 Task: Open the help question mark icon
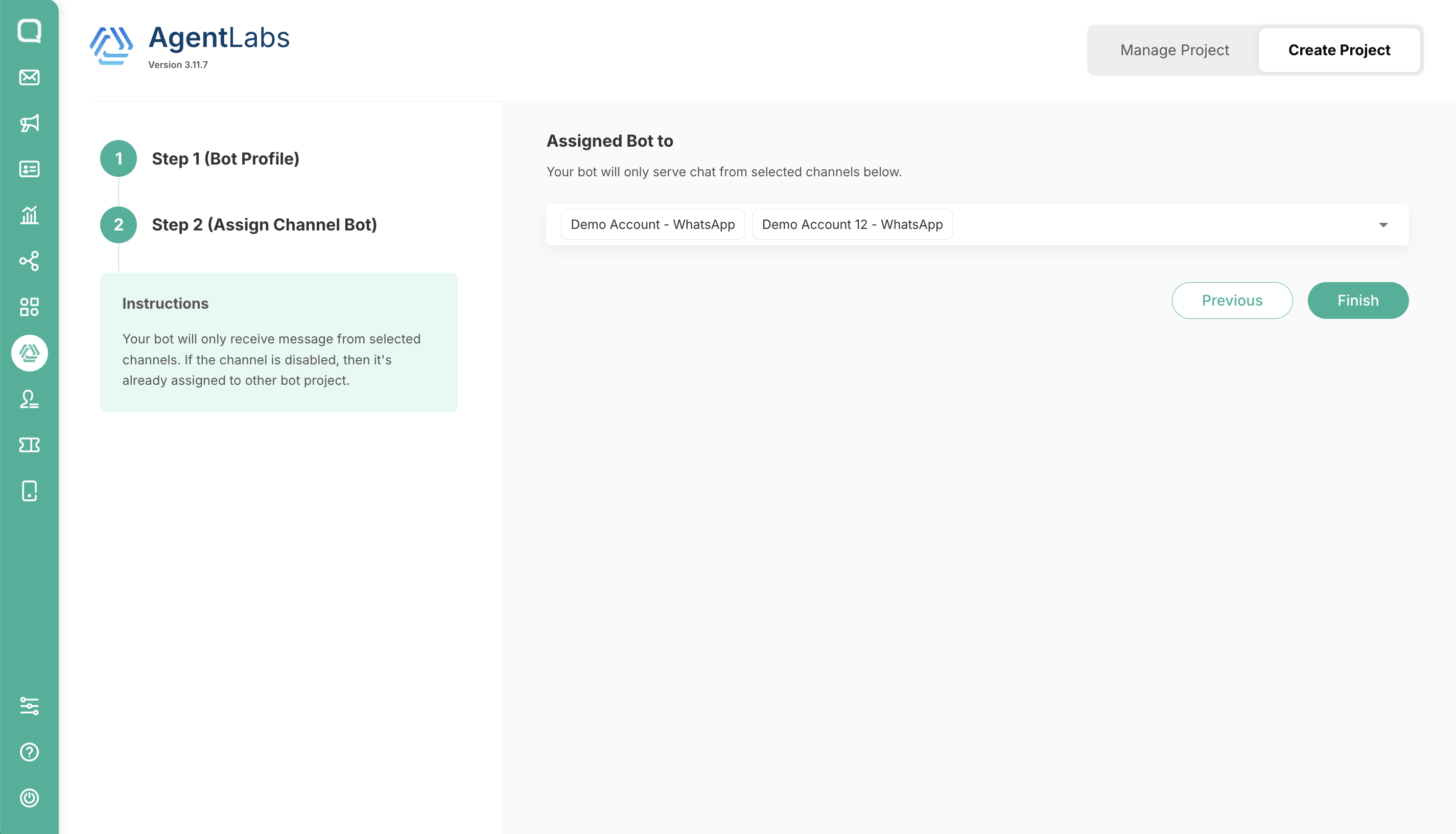29,752
